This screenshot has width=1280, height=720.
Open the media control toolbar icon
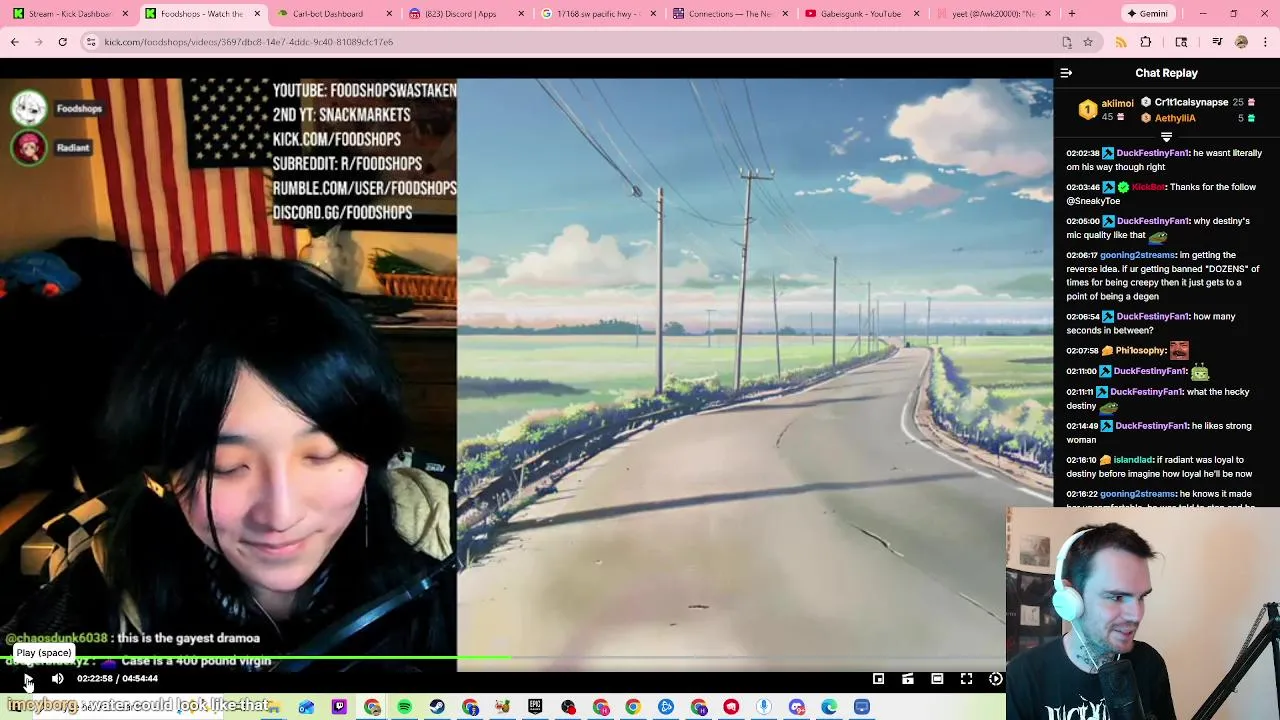1217,42
